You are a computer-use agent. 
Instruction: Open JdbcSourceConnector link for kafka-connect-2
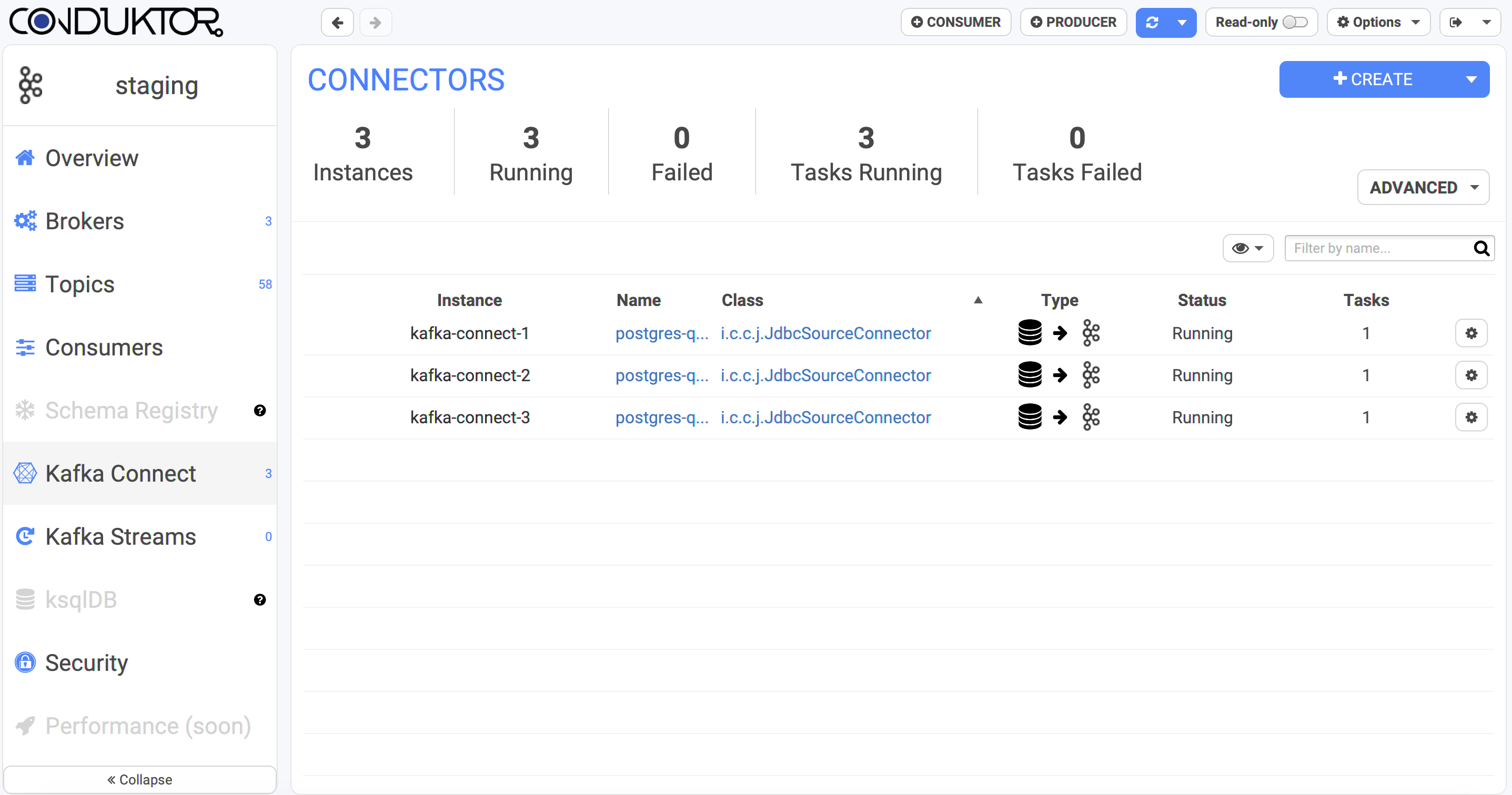(825, 375)
